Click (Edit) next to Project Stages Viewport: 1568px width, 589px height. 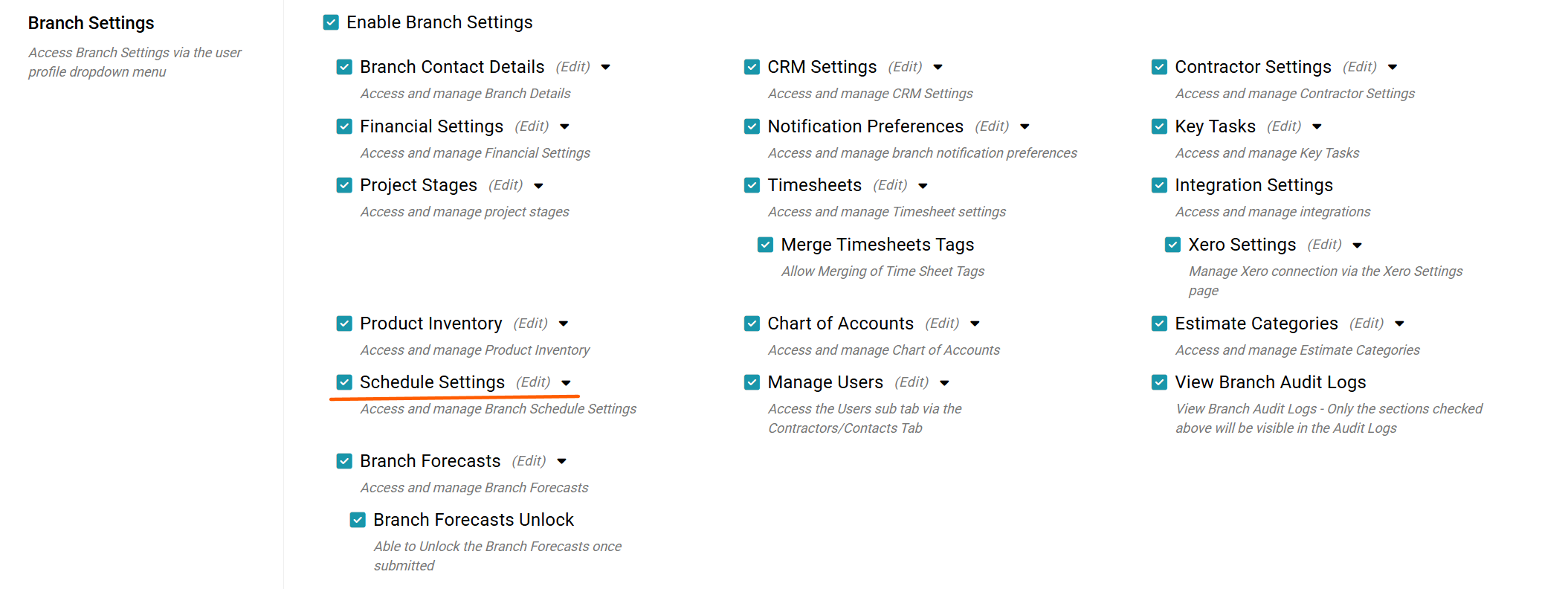click(x=506, y=185)
